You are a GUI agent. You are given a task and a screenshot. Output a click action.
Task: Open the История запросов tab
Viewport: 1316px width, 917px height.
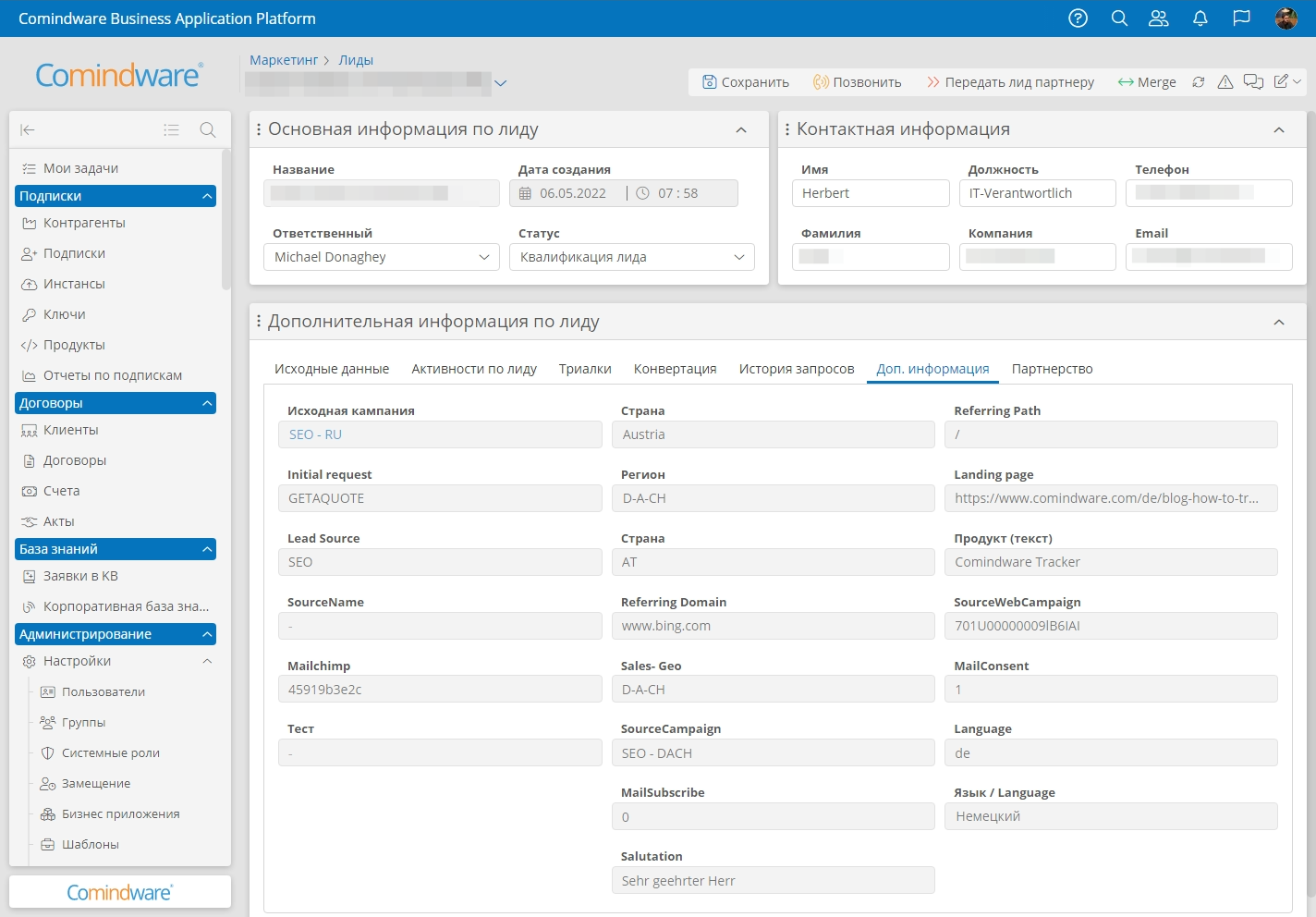[x=796, y=368]
